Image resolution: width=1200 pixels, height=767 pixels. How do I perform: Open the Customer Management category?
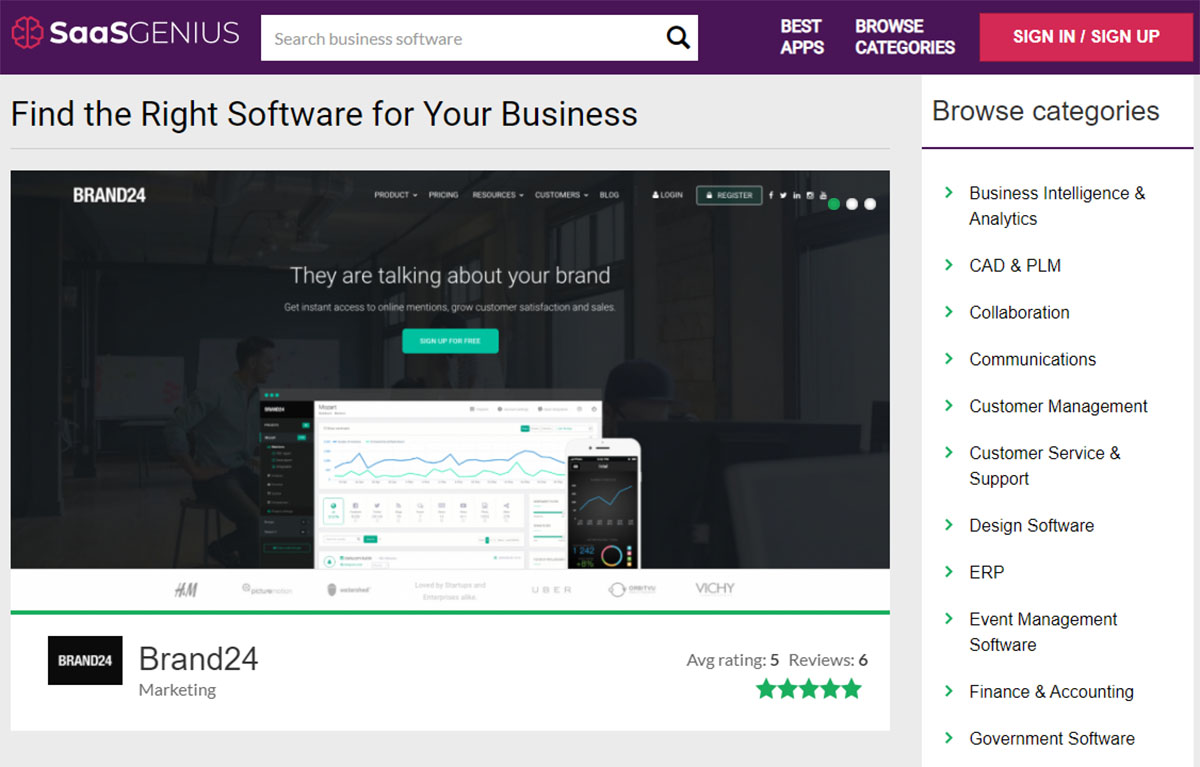[x=1058, y=406]
